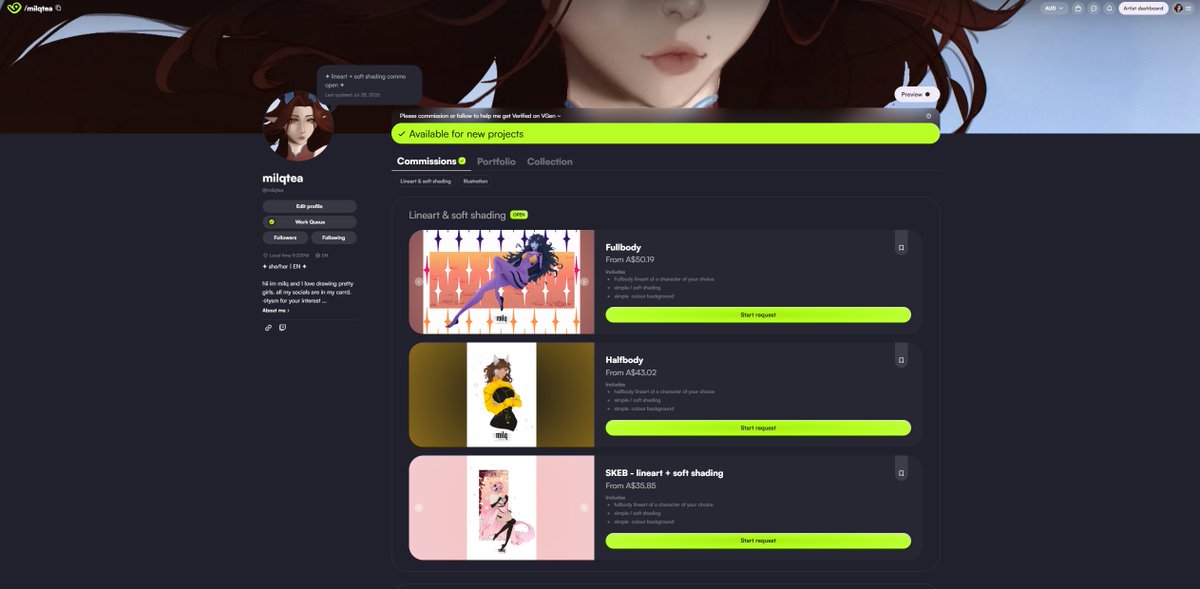Open the Fullbody artwork thumbnail
The width and height of the screenshot is (1200, 589).
point(501,282)
